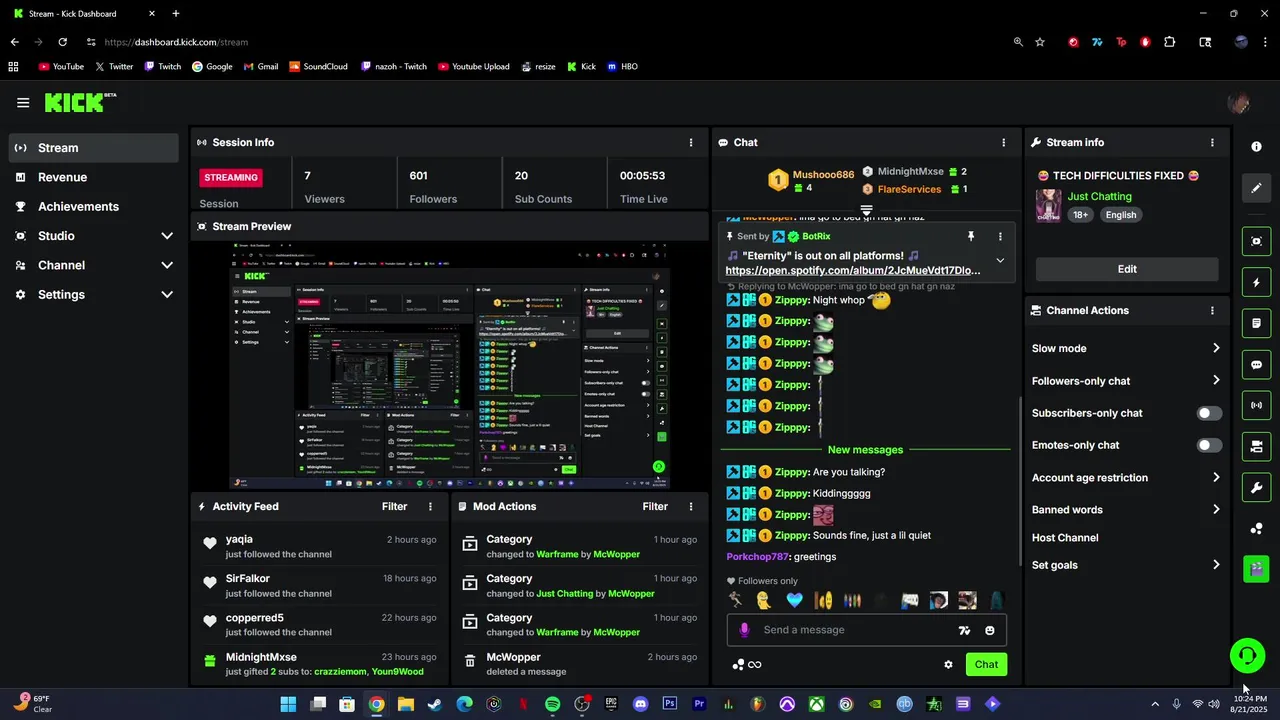This screenshot has height=720, width=1280.
Task: Open the SoundCloud bookmark
Action: tap(318, 66)
